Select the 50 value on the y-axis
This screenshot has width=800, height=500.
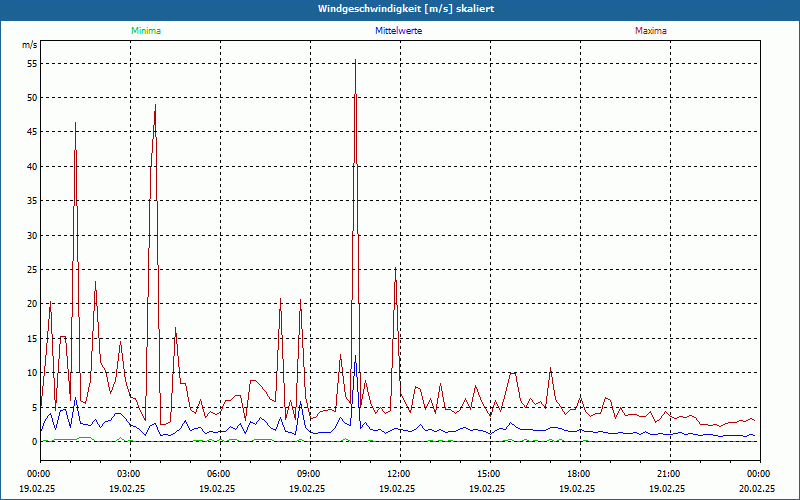pyautogui.click(x=32, y=98)
